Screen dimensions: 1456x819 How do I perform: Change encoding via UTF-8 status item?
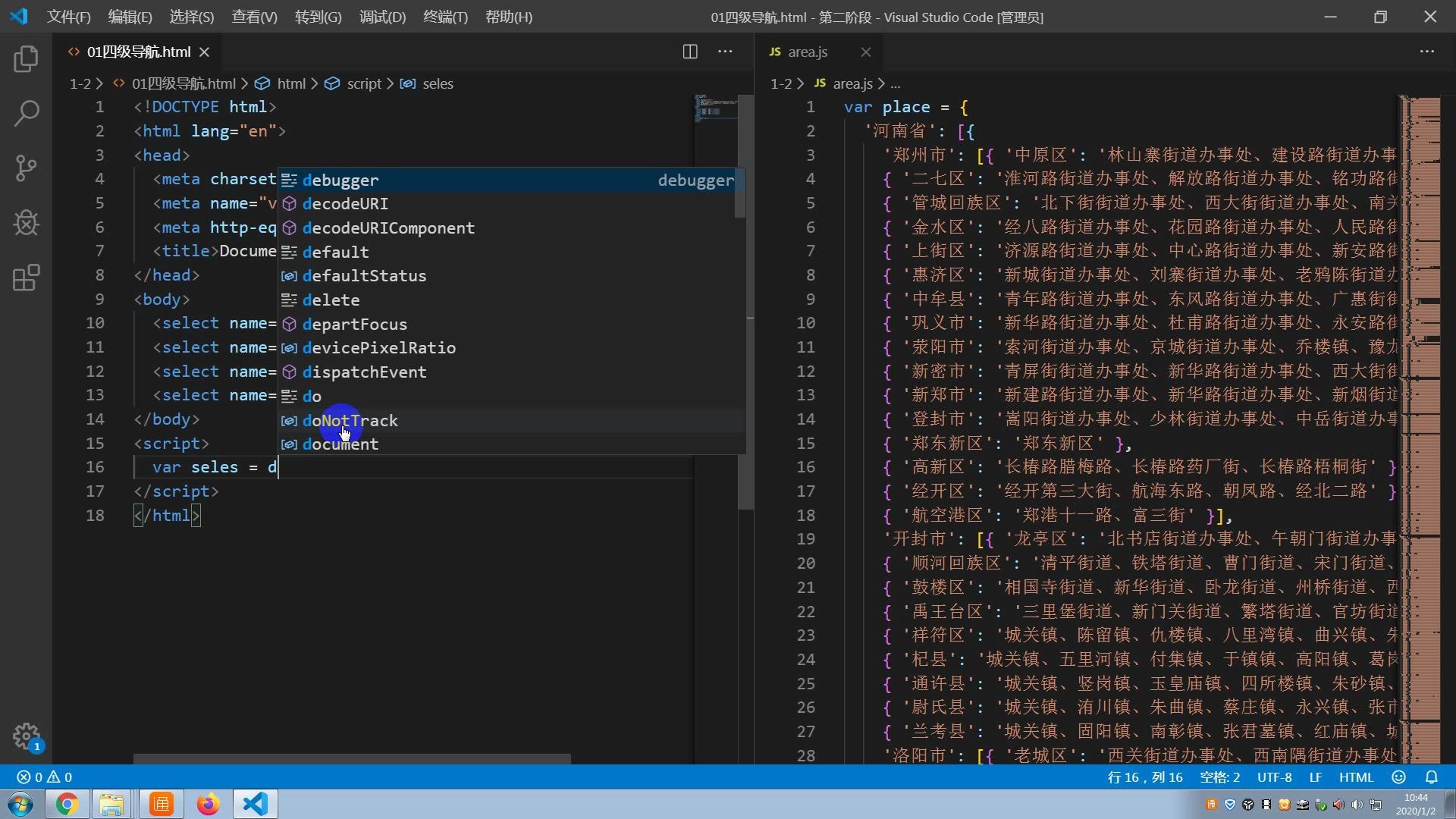coord(1274,777)
